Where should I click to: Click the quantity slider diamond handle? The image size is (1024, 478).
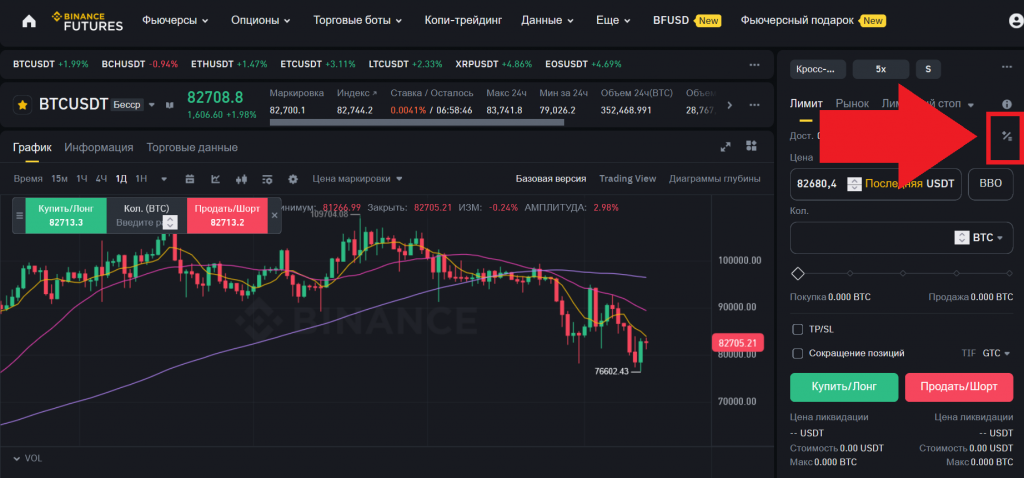click(797, 273)
